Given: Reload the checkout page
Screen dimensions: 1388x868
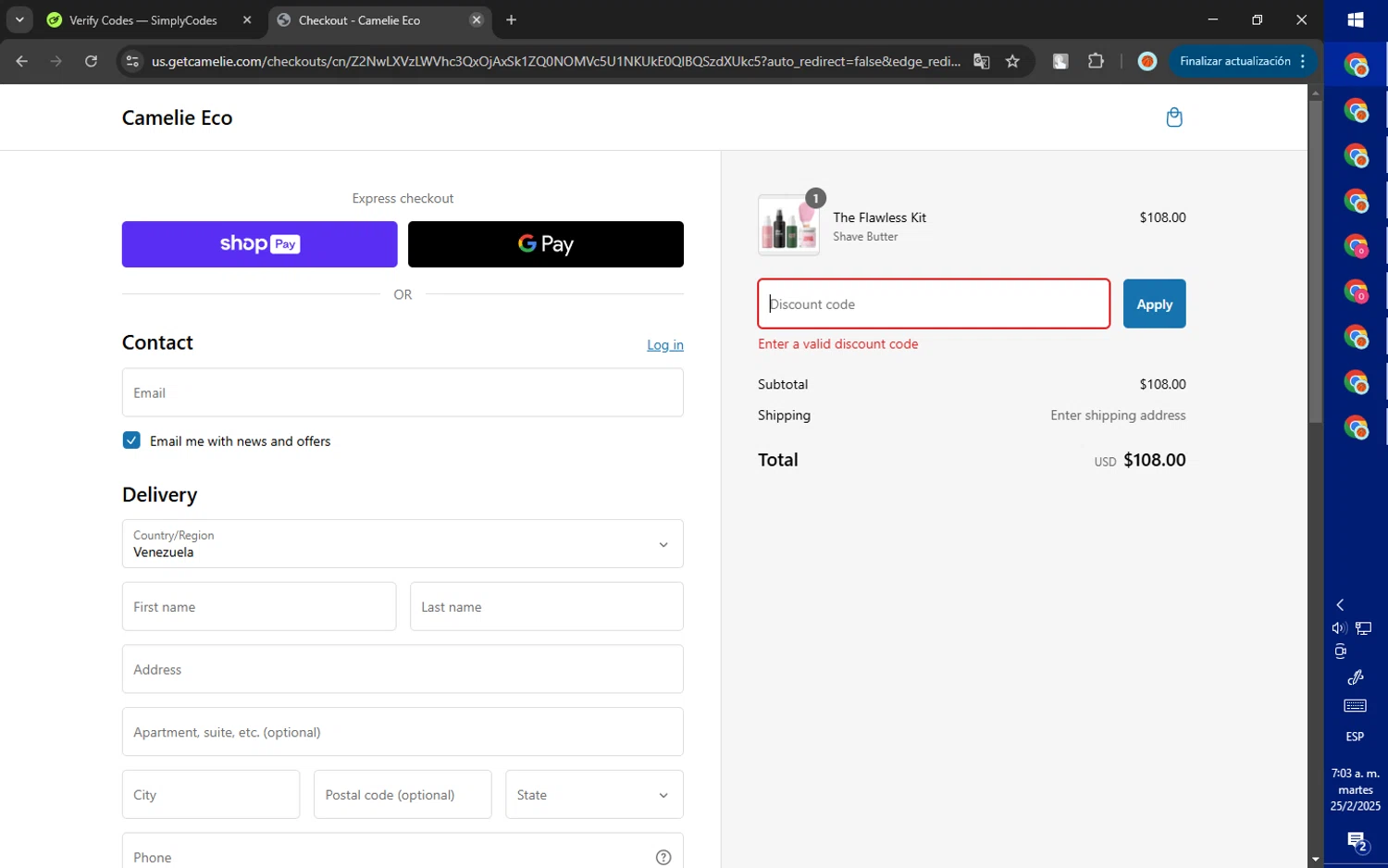Looking at the screenshot, I should point(91,61).
